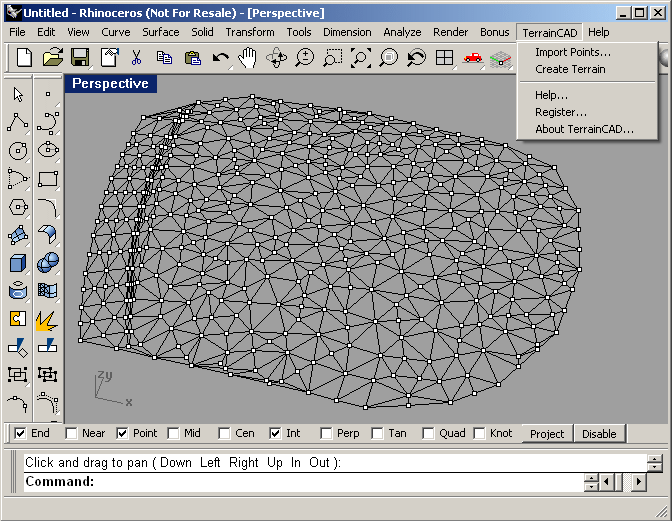Open the Curve menu
The image size is (672, 521).
[x=116, y=32]
